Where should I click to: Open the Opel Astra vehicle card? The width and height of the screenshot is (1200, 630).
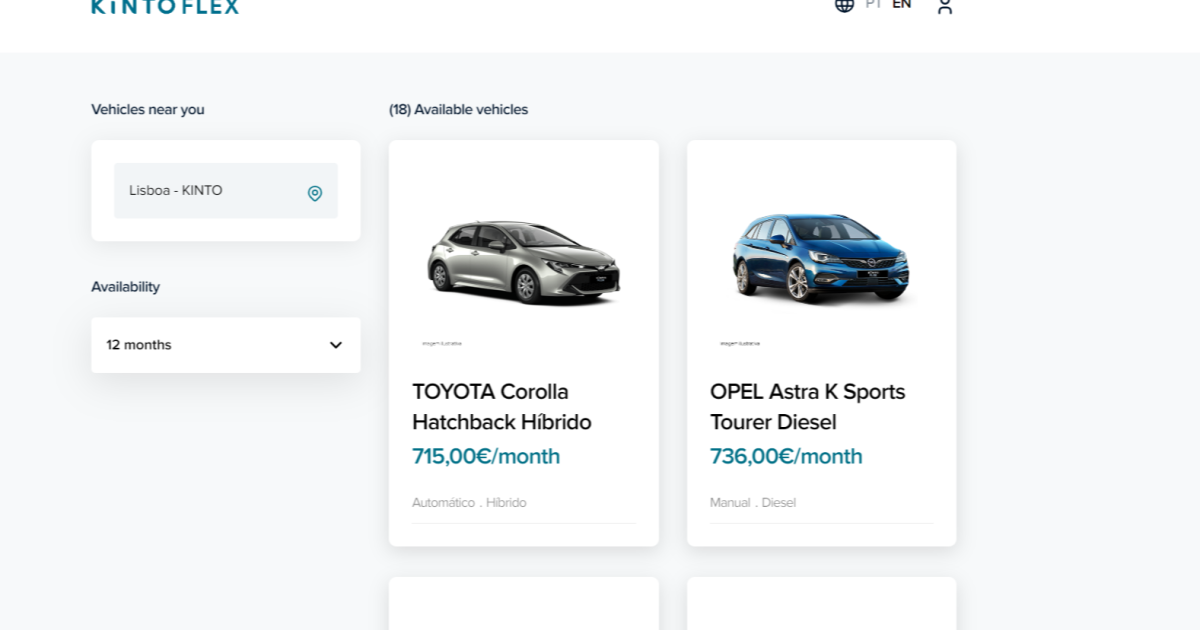coord(820,342)
